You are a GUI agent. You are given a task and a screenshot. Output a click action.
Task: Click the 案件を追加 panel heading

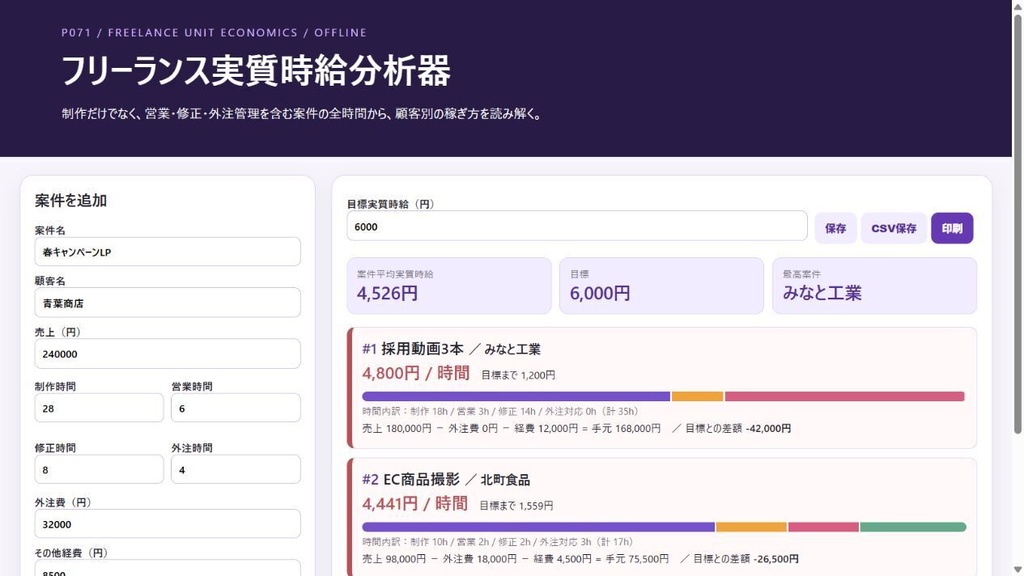coord(71,200)
